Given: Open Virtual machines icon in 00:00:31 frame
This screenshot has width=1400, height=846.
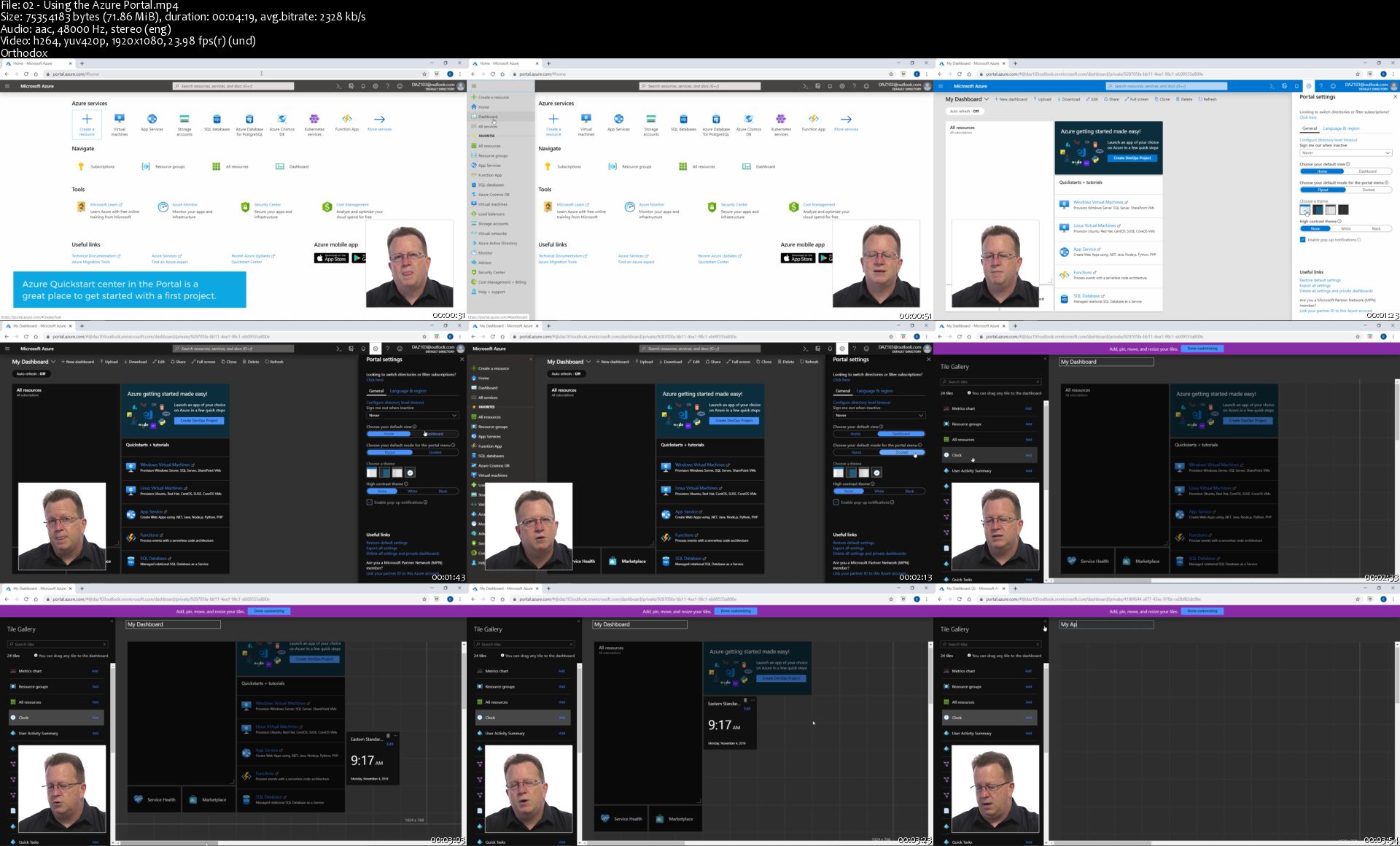Looking at the screenshot, I should coord(120,119).
